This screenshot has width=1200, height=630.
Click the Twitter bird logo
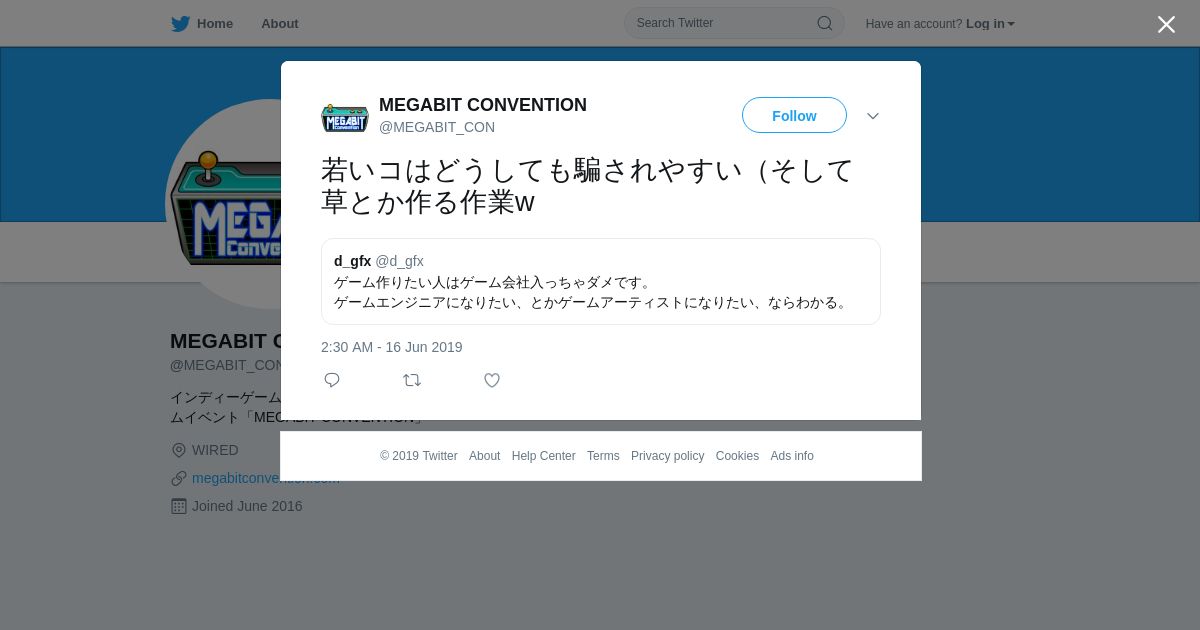[180, 24]
